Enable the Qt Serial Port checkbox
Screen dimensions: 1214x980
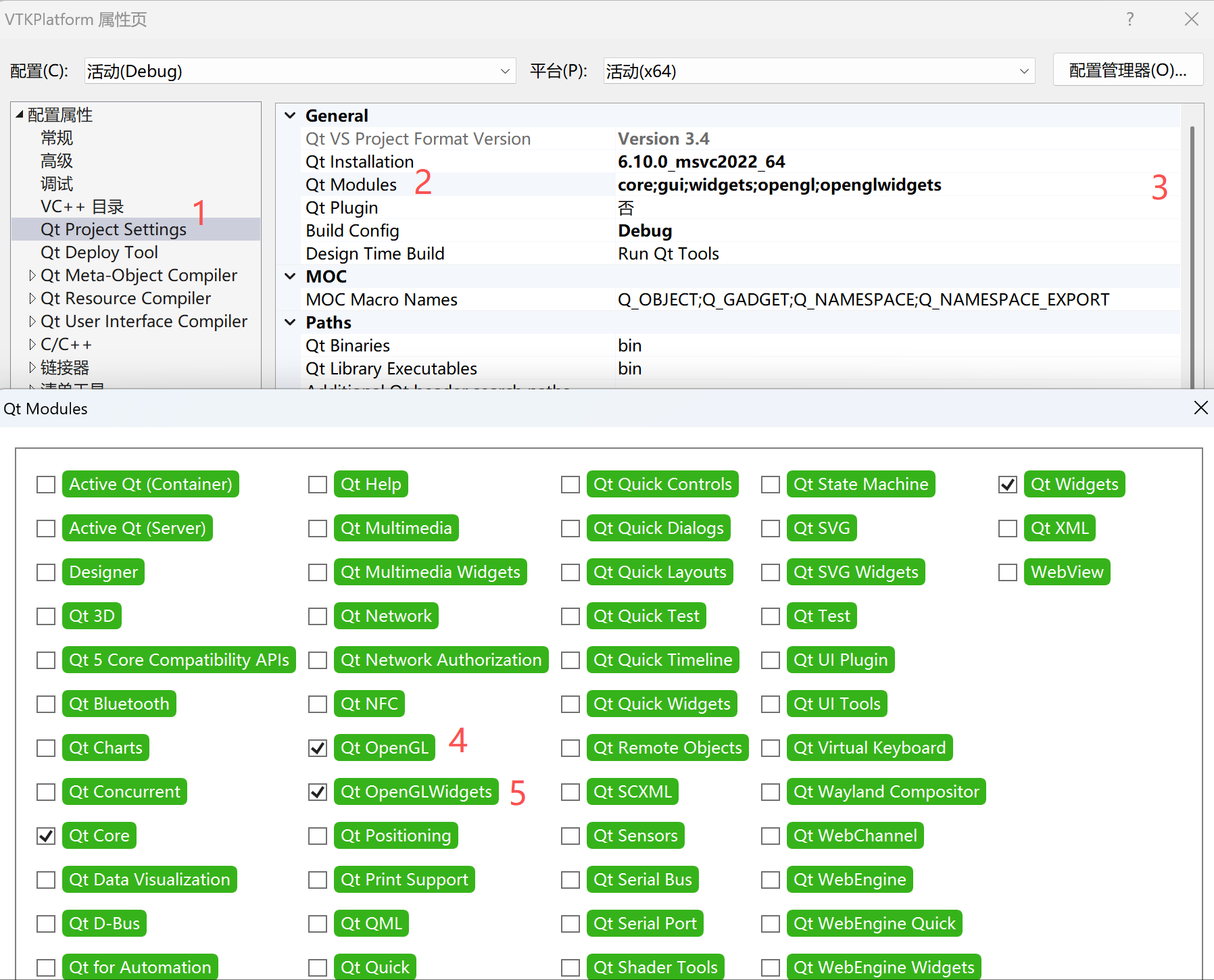tap(570, 924)
